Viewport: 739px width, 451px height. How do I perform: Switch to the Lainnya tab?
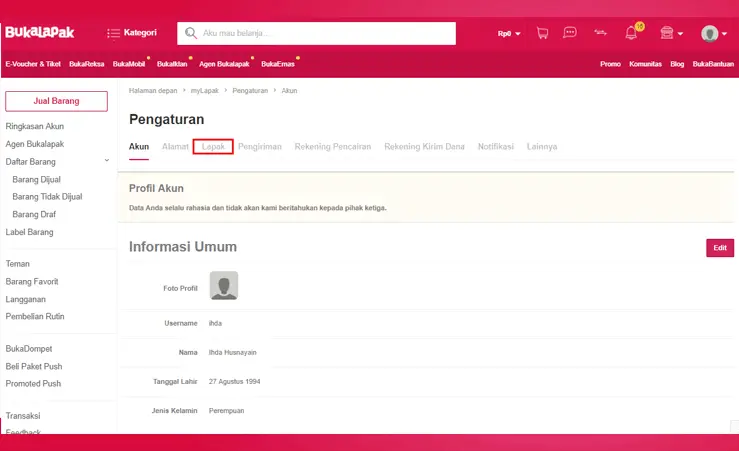tap(542, 147)
